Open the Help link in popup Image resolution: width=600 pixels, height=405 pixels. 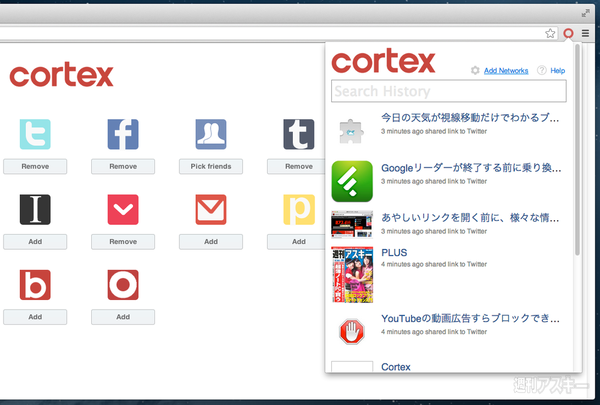pos(558,71)
